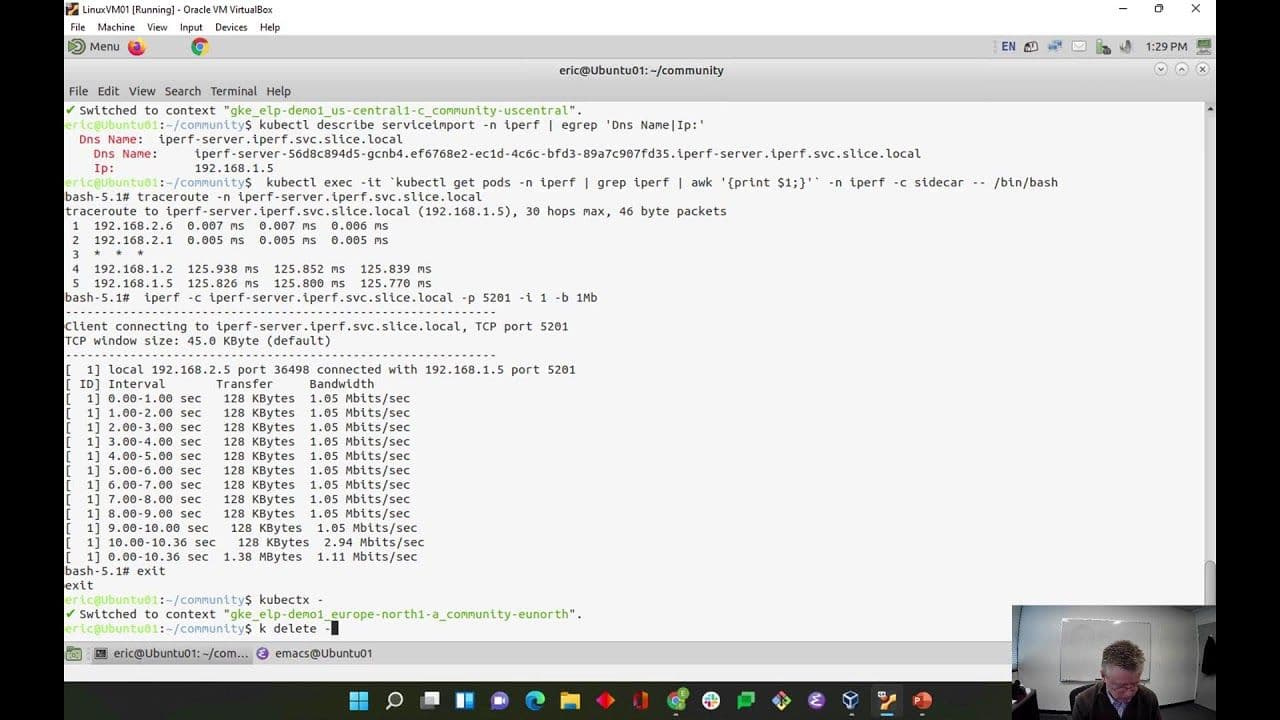Viewport: 1280px width, 720px height.
Task: Open Slack from the Windows taskbar
Action: pyautogui.click(x=711, y=701)
